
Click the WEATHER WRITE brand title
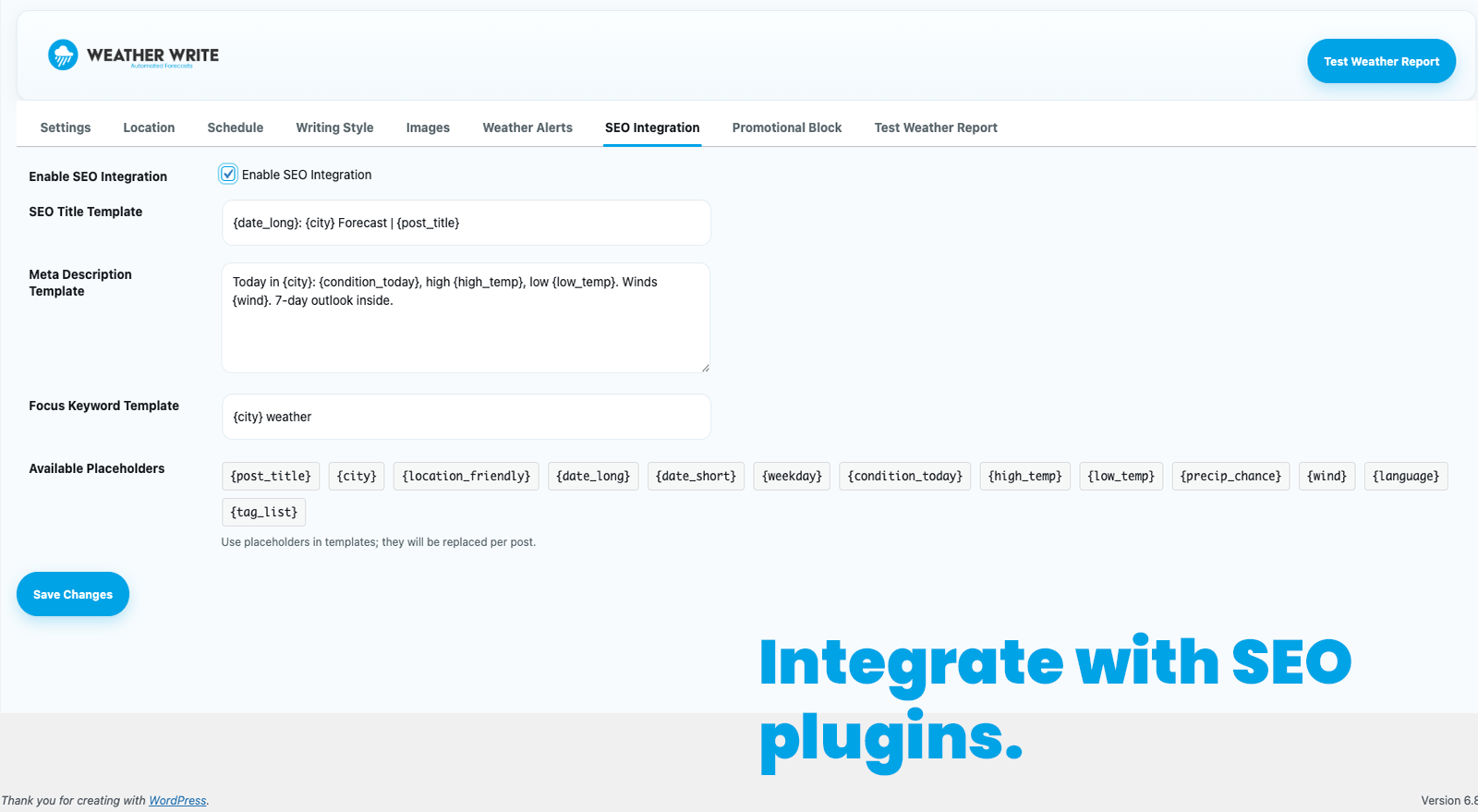point(152,55)
